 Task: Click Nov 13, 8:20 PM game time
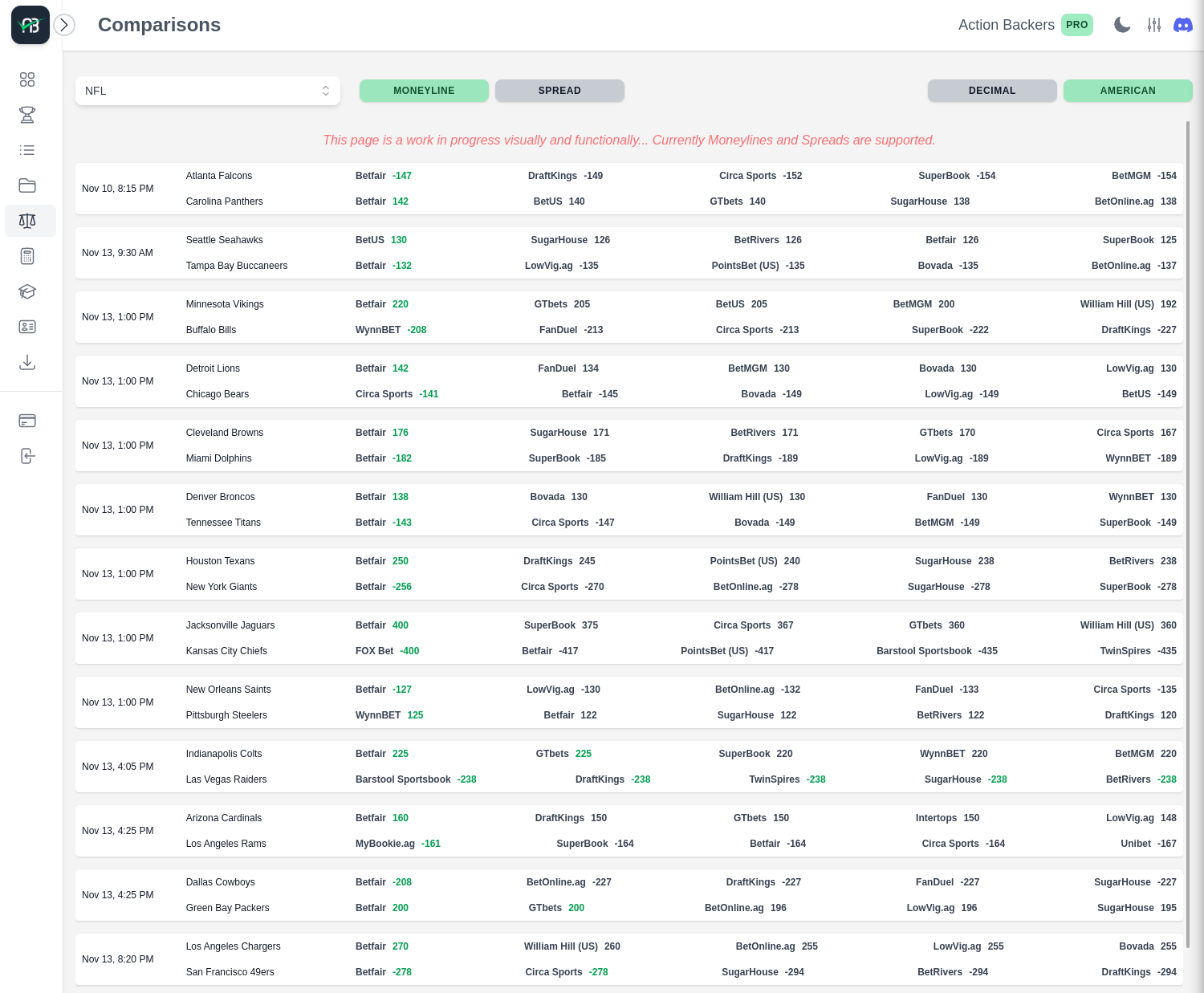118,959
